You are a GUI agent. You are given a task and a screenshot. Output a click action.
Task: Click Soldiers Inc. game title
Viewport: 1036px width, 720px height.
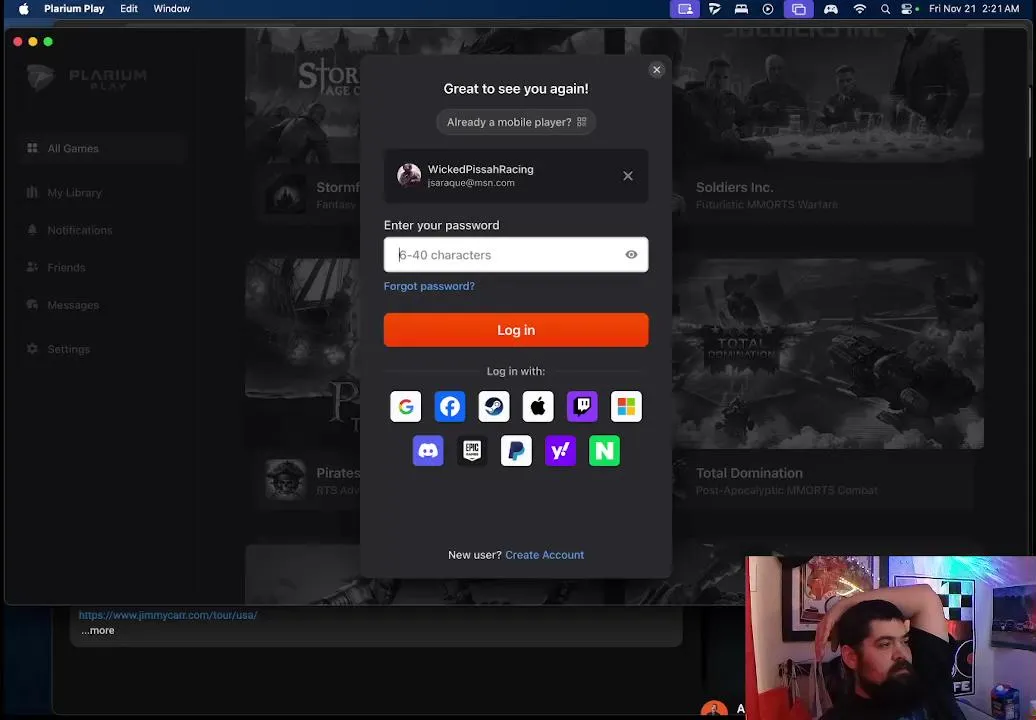734,187
